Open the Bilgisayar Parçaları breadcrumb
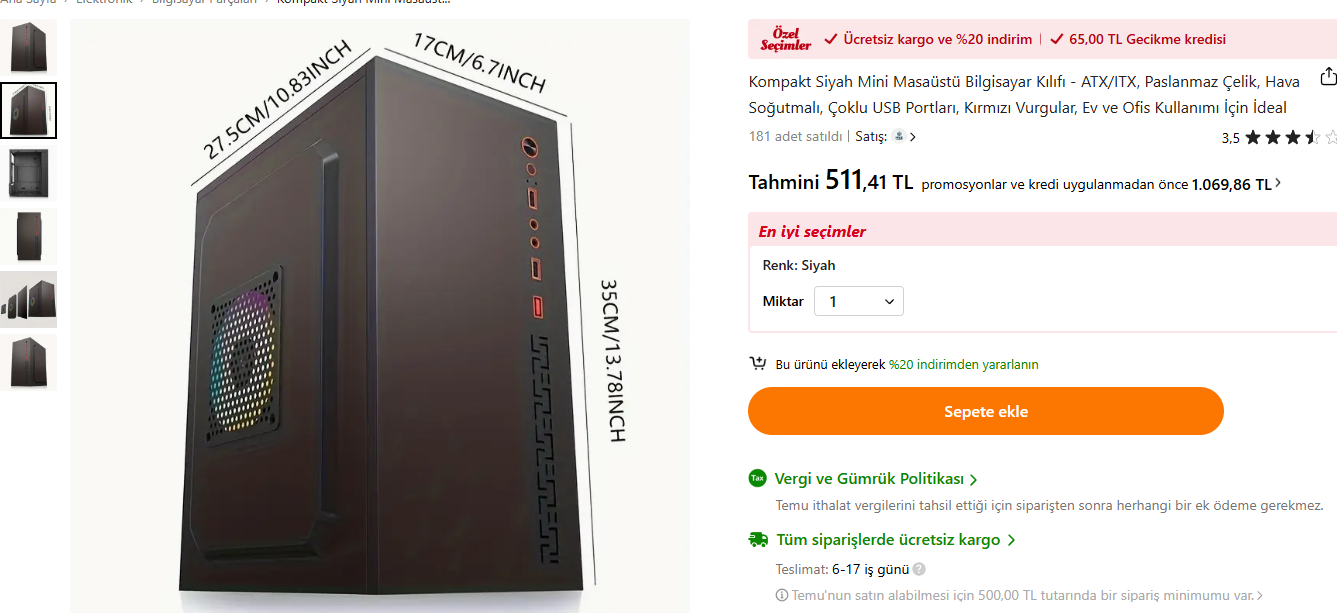 (x=204, y=2)
